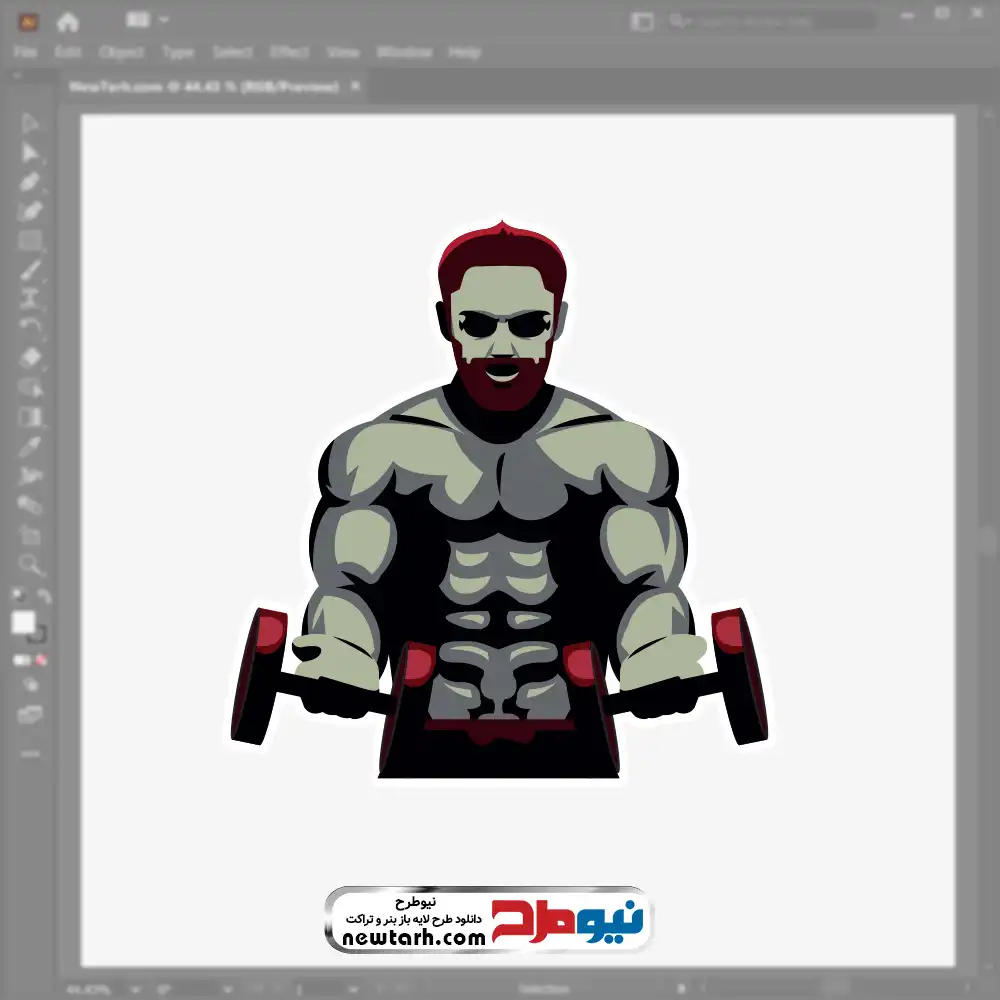
Task: Select the Eraser tool
Action: pos(30,357)
